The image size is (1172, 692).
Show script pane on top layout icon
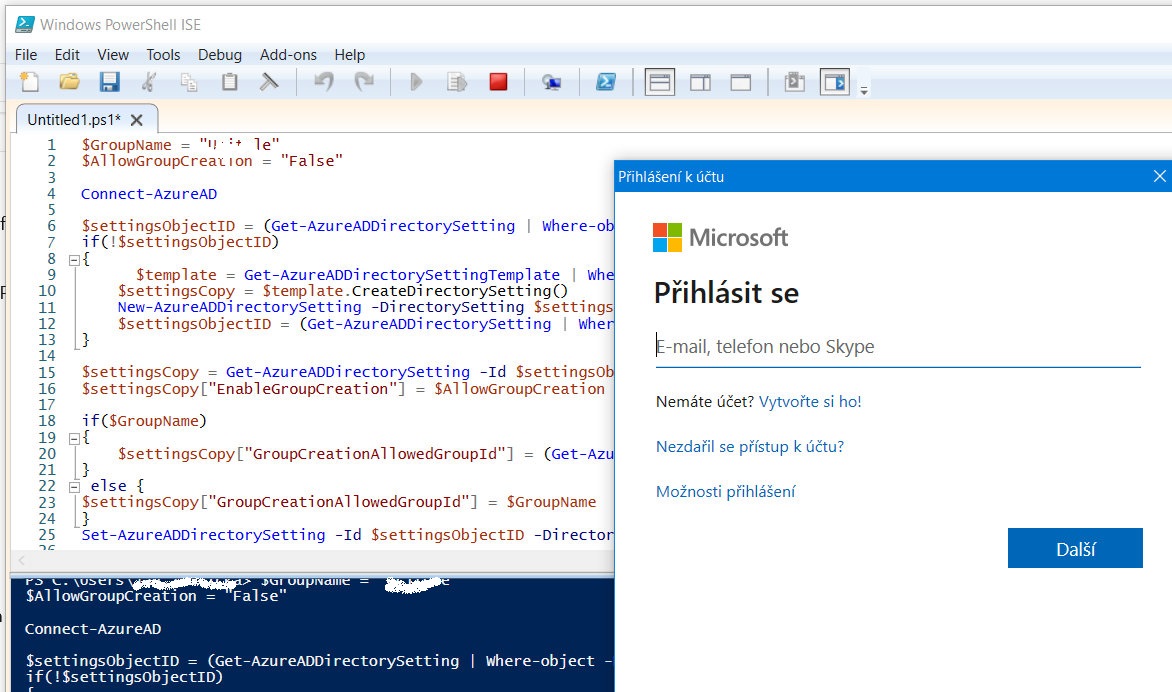coord(660,81)
